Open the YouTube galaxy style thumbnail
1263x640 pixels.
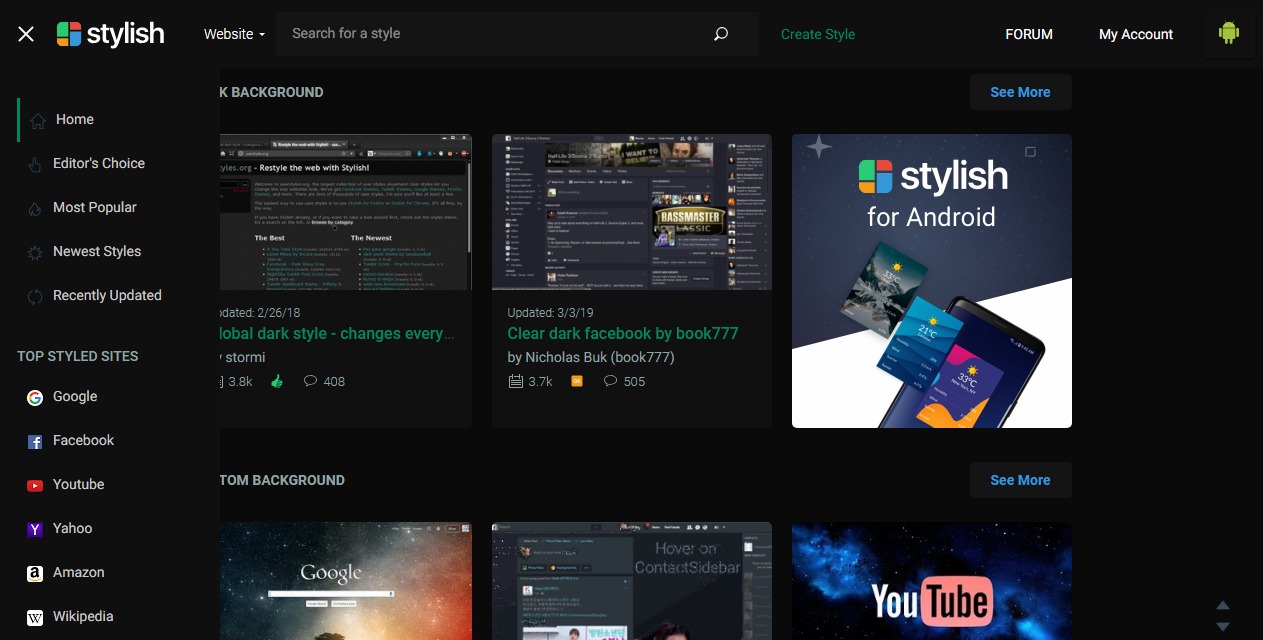pyautogui.click(x=932, y=581)
